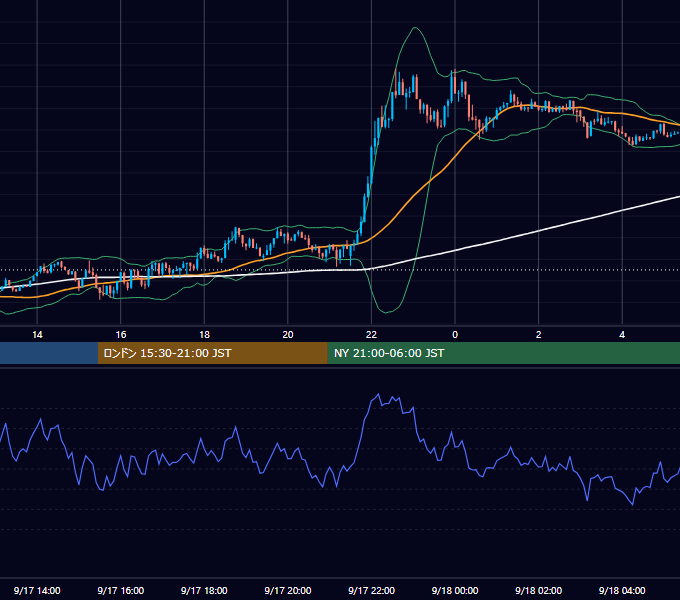
Task: Click the 9/17 16:00 date label
Action: coord(121,590)
